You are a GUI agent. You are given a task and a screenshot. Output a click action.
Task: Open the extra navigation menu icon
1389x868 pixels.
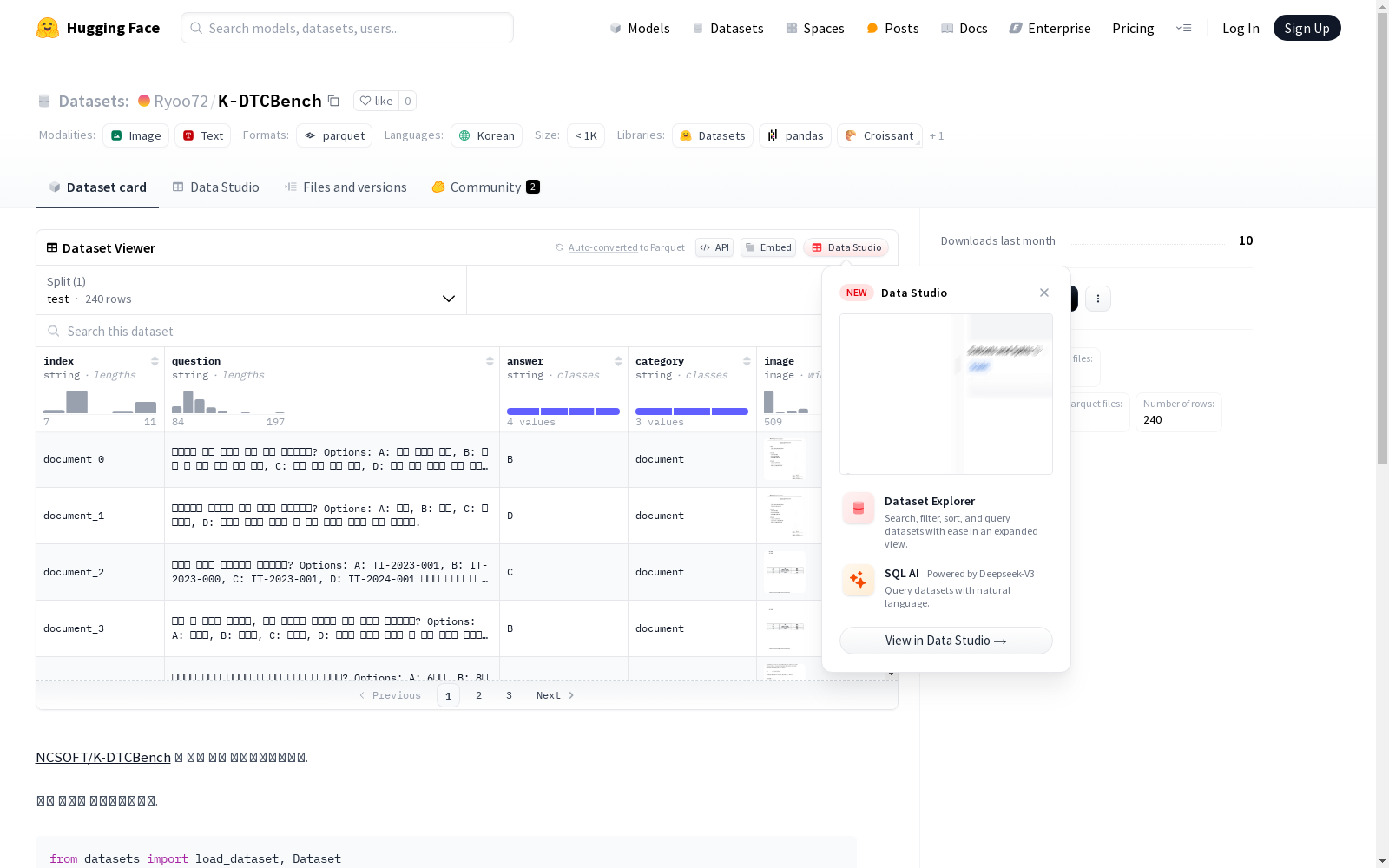(x=1183, y=28)
